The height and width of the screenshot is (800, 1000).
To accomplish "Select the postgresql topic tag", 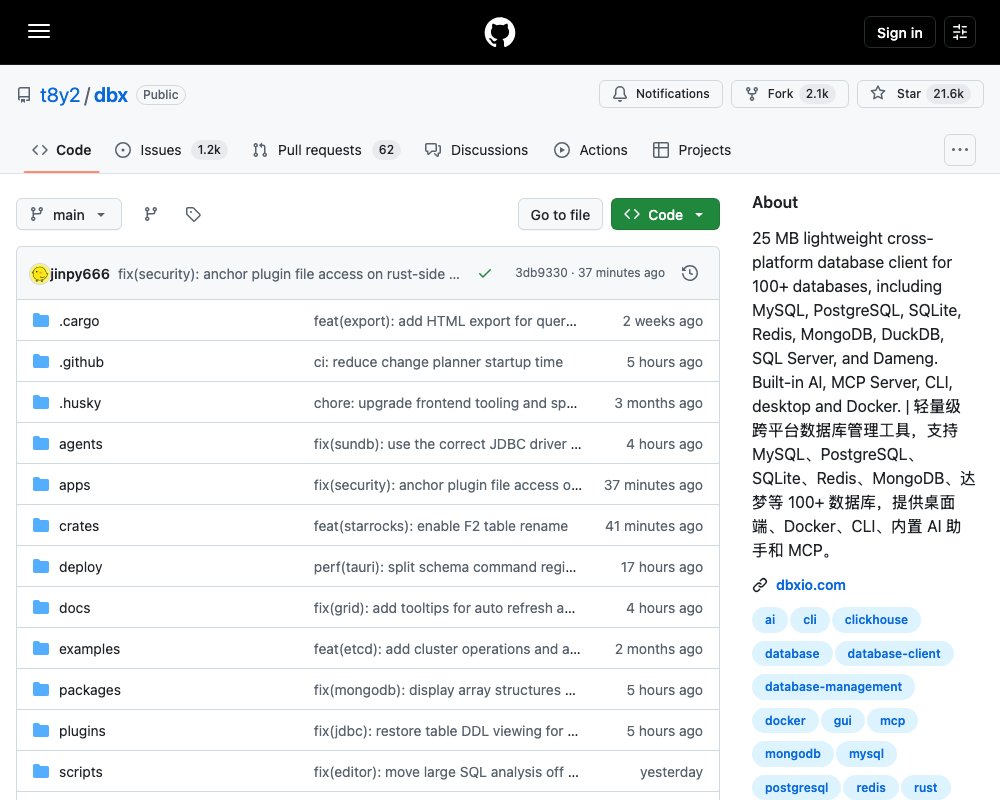I will tap(797, 787).
